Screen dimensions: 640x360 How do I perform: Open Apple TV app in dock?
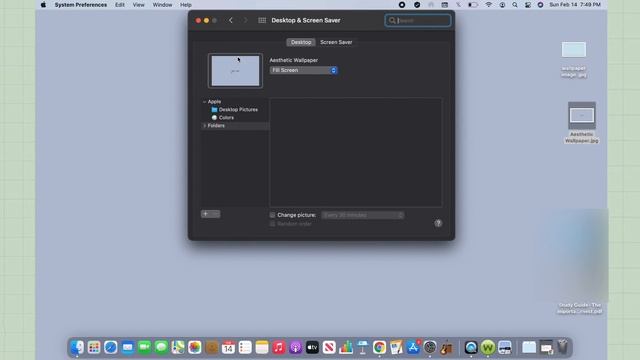[312, 347]
